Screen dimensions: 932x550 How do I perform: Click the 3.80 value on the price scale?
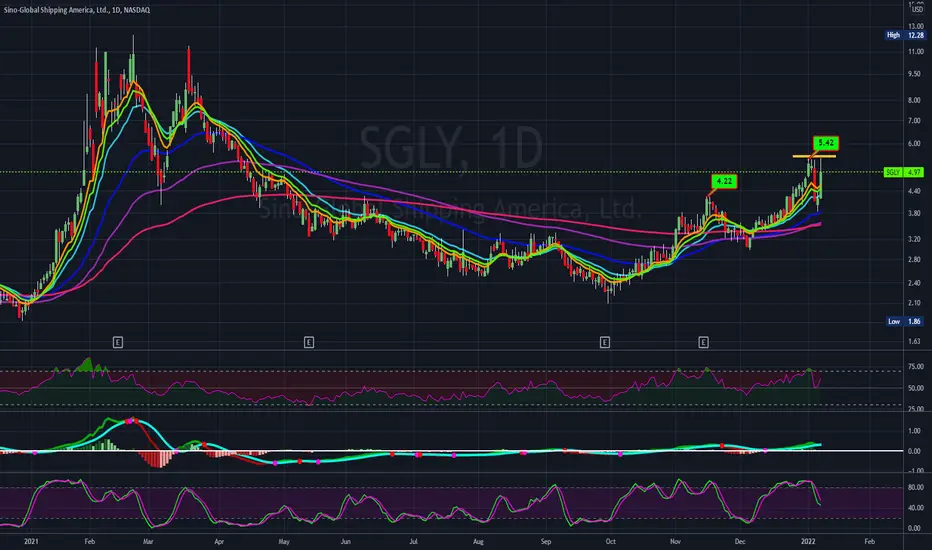tap(914, 213)
